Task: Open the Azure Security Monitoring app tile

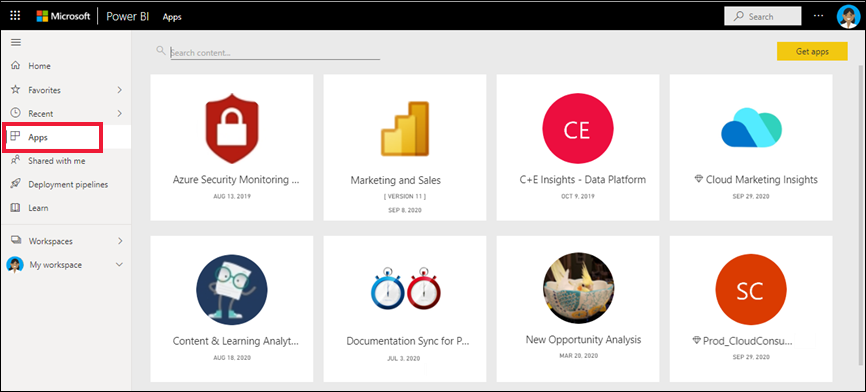Action: click(231, 147)
